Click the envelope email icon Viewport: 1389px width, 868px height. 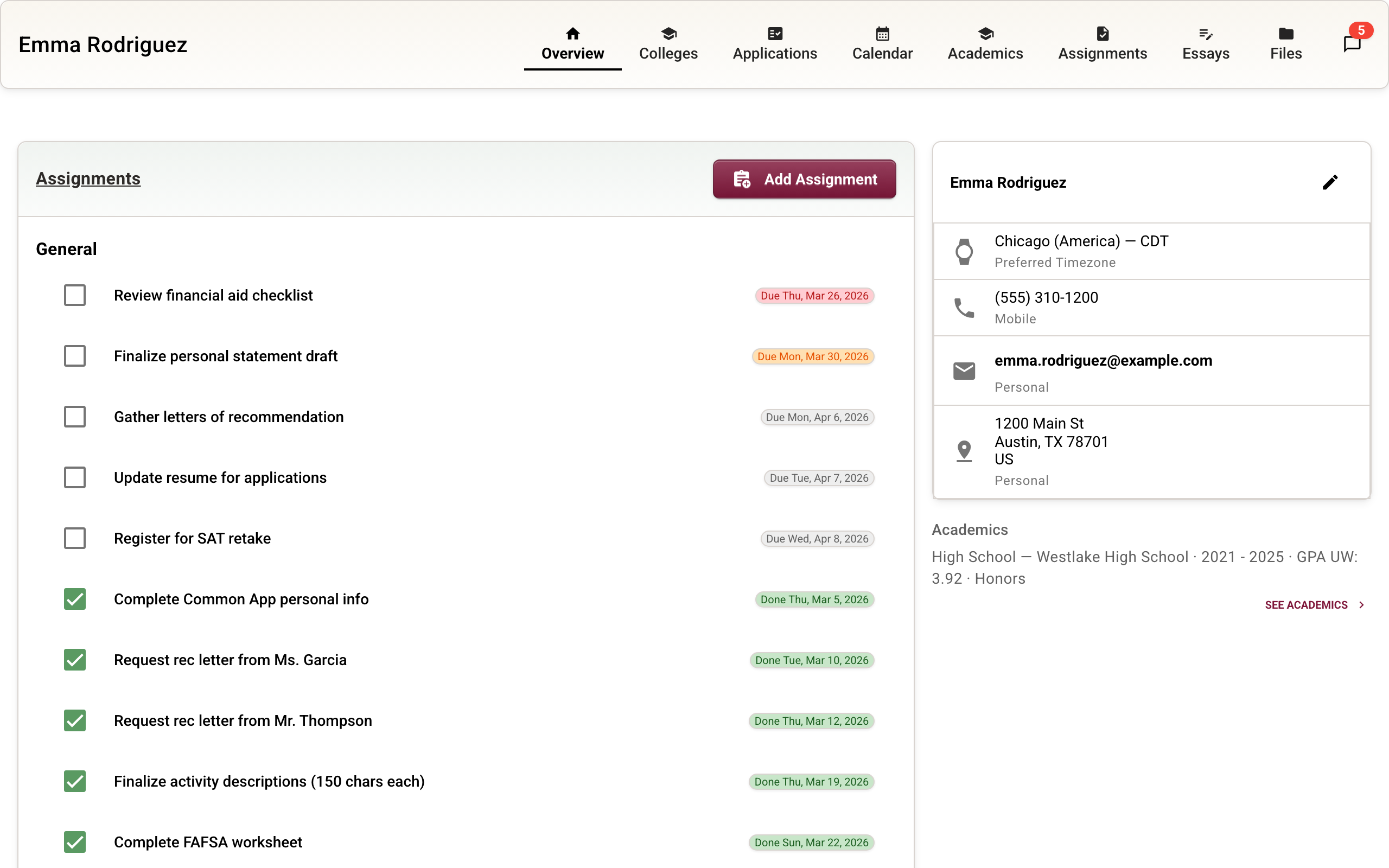964,371
